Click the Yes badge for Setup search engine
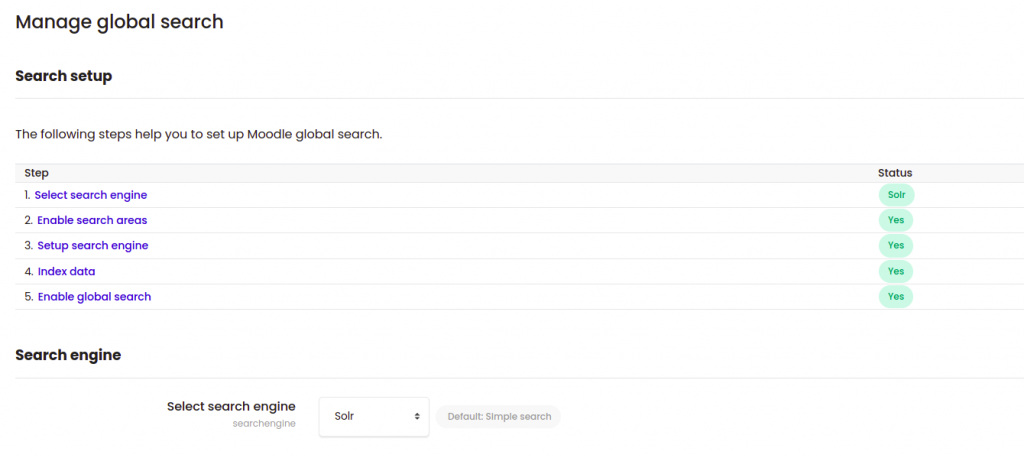Screen dimensions: 1024x458 pyautogui.click(x=896, y=246)
